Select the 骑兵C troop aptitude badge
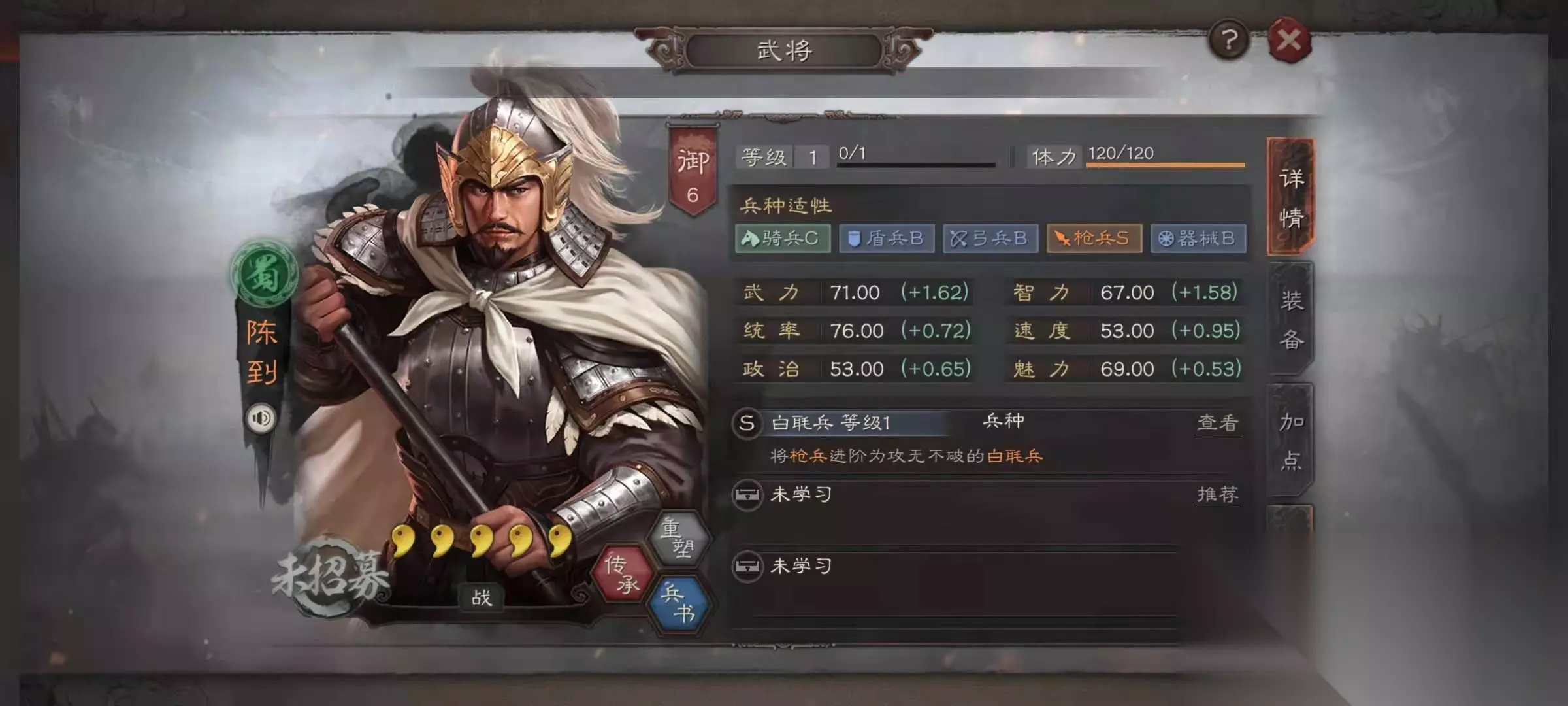 (x=783, y=239)
